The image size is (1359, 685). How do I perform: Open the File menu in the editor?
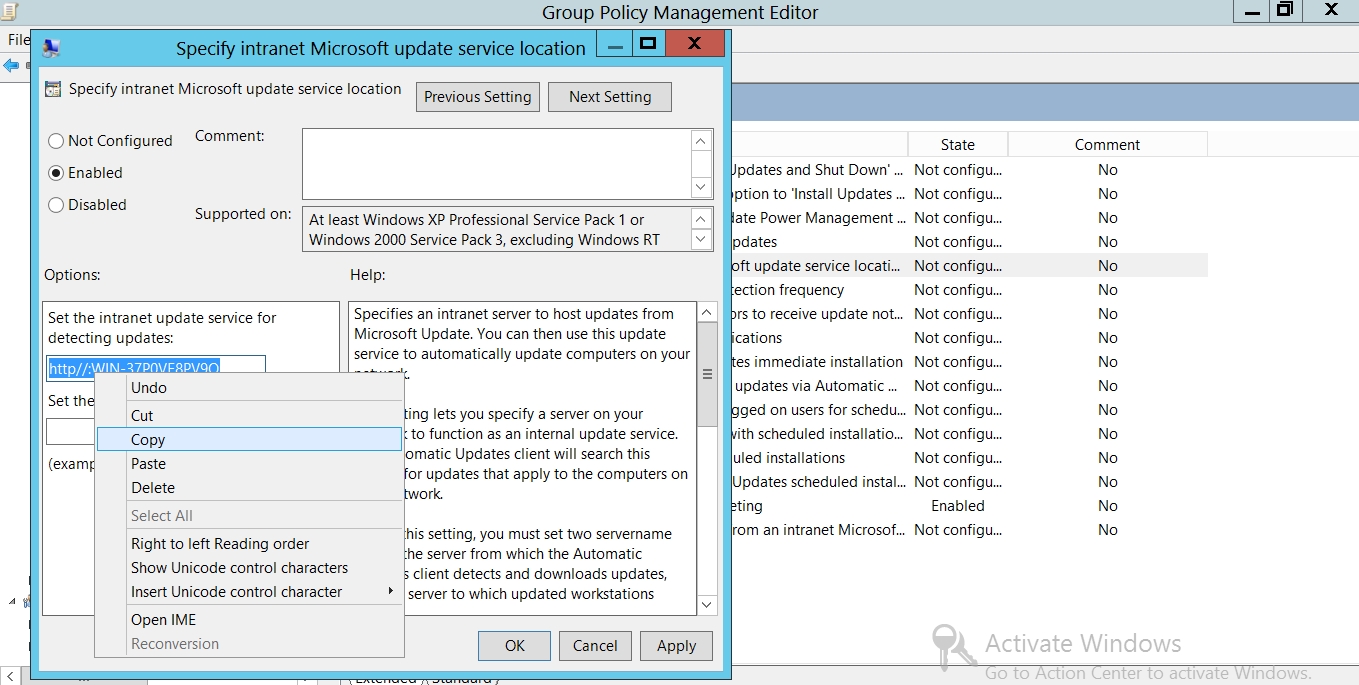(x=18, y=40)
